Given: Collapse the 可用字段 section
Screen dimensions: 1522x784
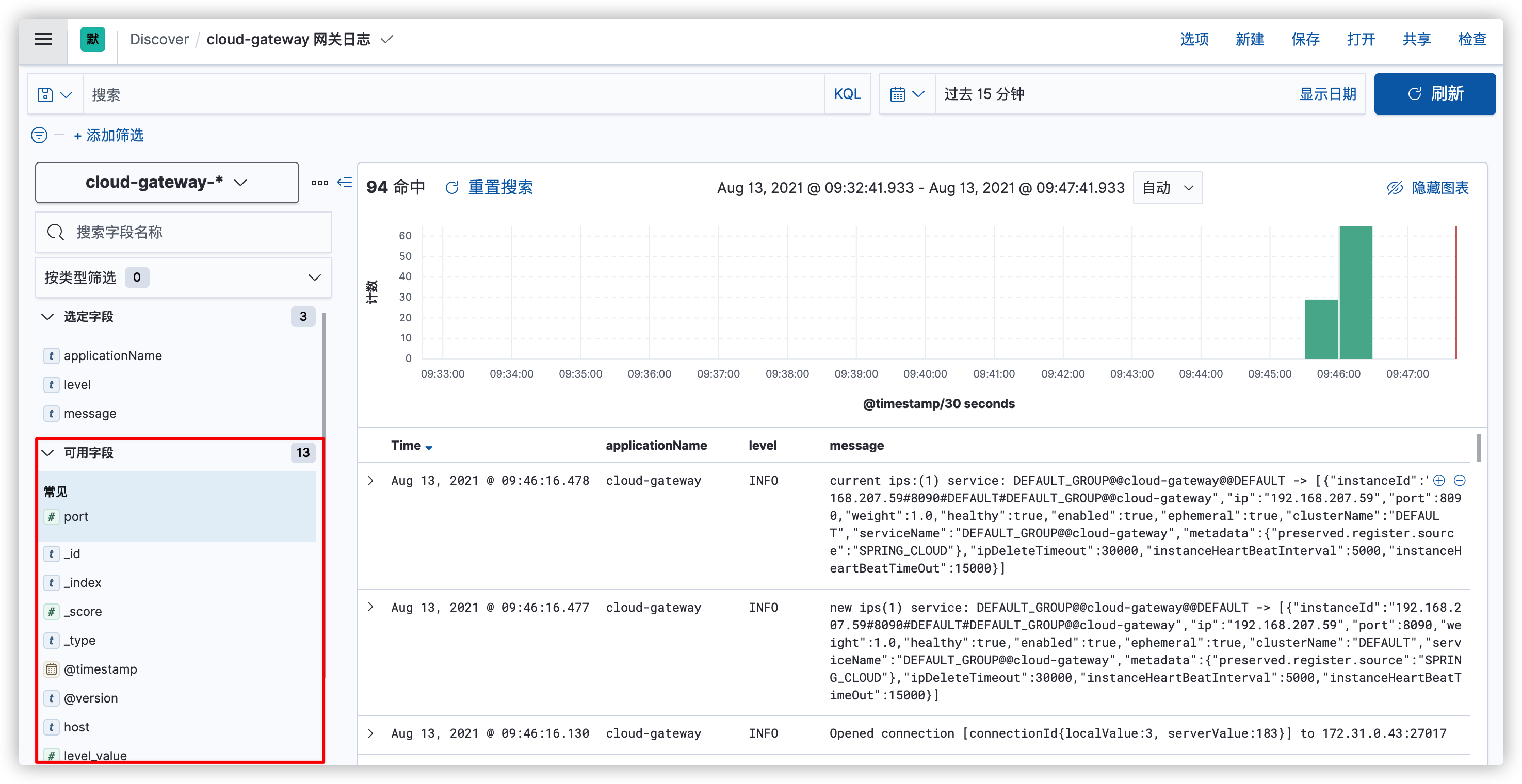Looking at the screenshot, I should click(x=47, y=453).
